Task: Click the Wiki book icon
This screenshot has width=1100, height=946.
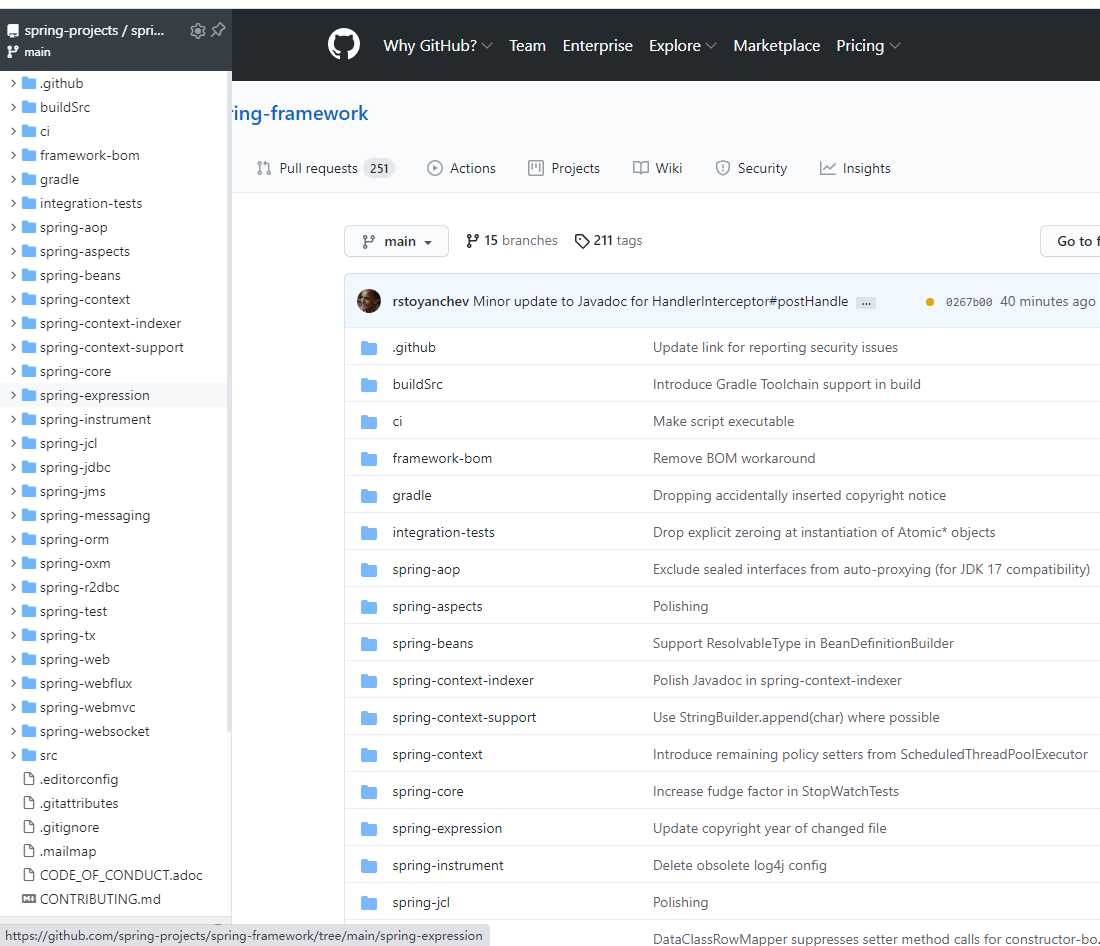Action: 640,168
